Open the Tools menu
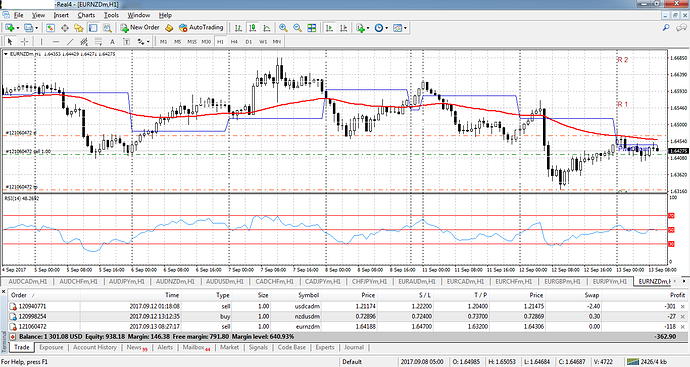Image resolution: width=690 pixels, height=367 pixels. pyautogui.click(x=111, y=15)
